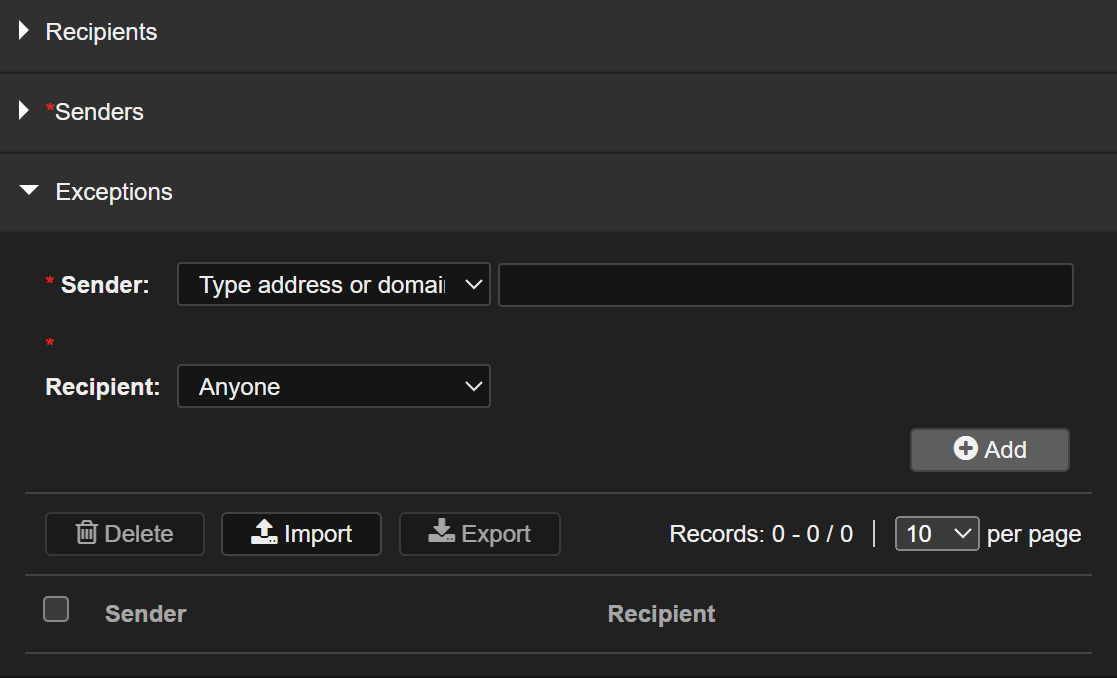Open the 'Type address or domain' sender dropdown
Image resolution: width=1117 pixels, height=678 pixels.
point(333,285)
